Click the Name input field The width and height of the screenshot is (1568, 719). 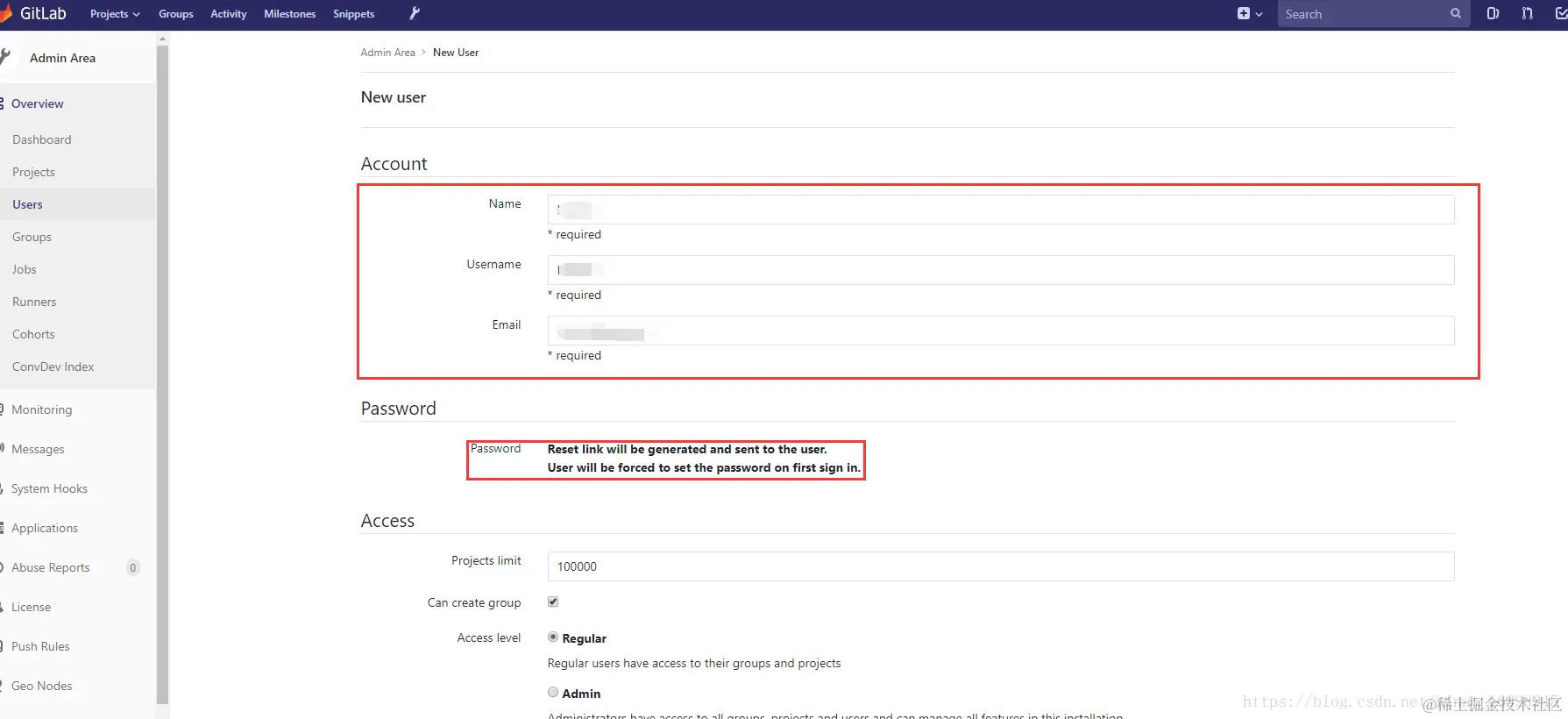point(1001,210)
